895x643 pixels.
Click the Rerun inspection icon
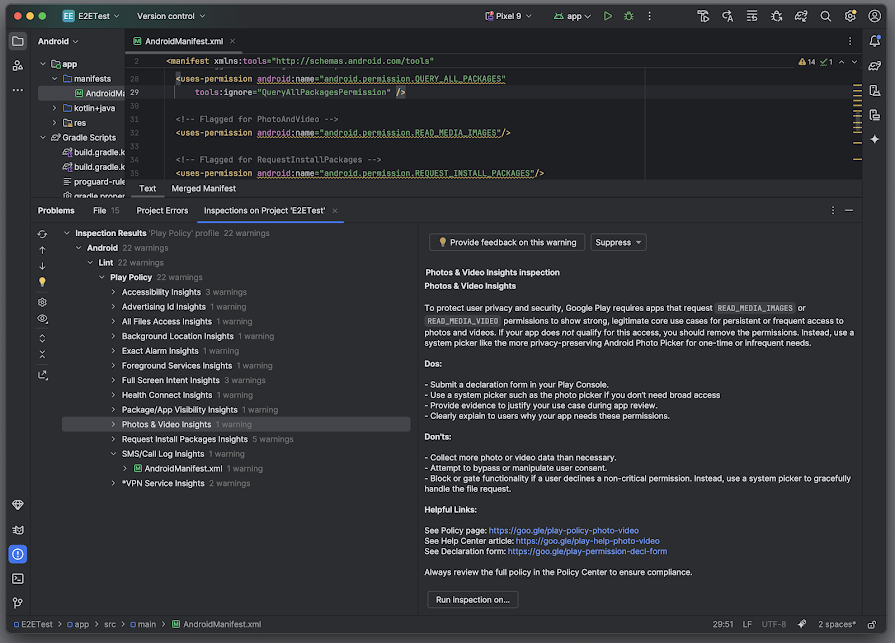point(42,234)
